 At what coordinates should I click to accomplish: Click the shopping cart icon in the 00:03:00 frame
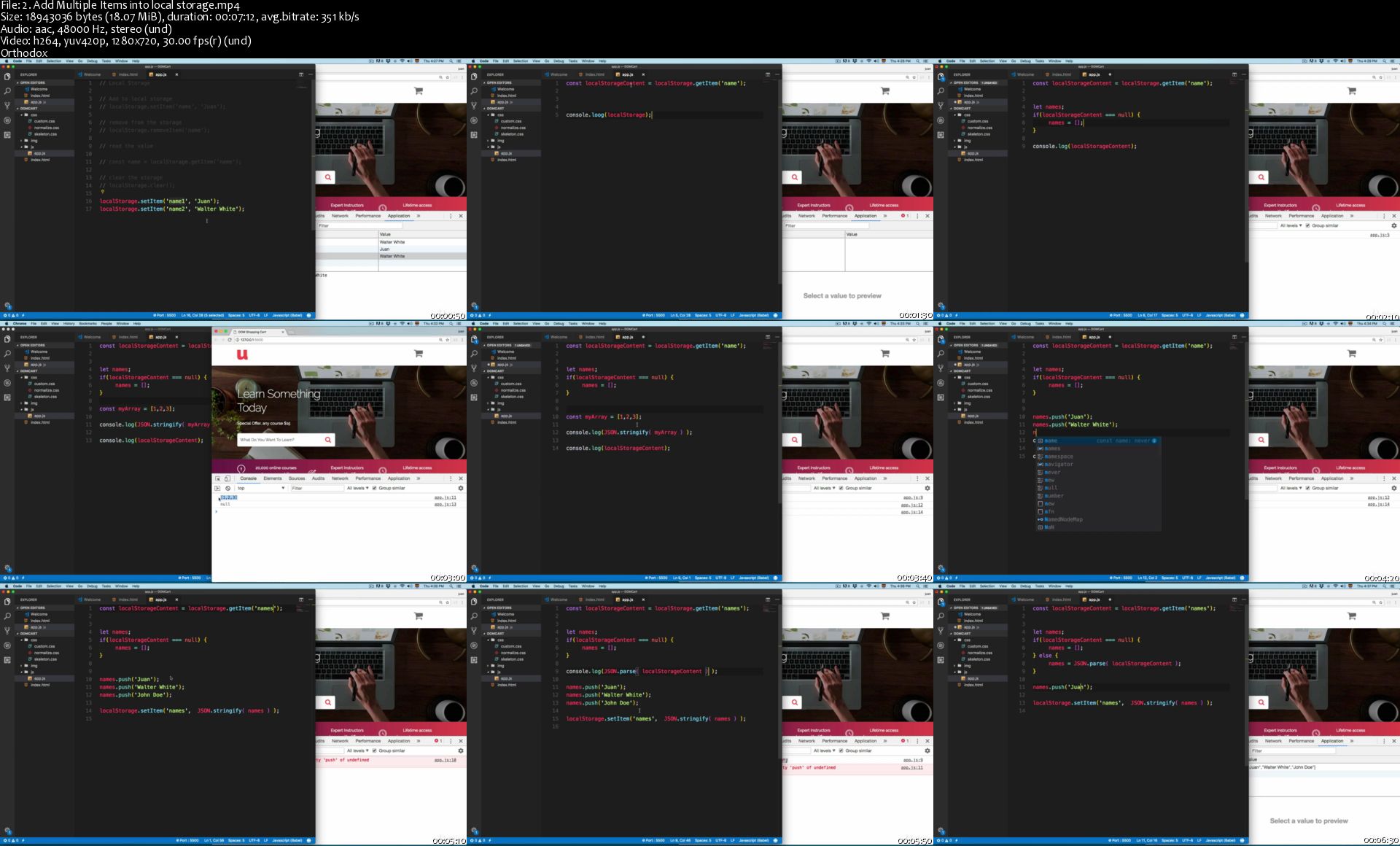(419, 354)
